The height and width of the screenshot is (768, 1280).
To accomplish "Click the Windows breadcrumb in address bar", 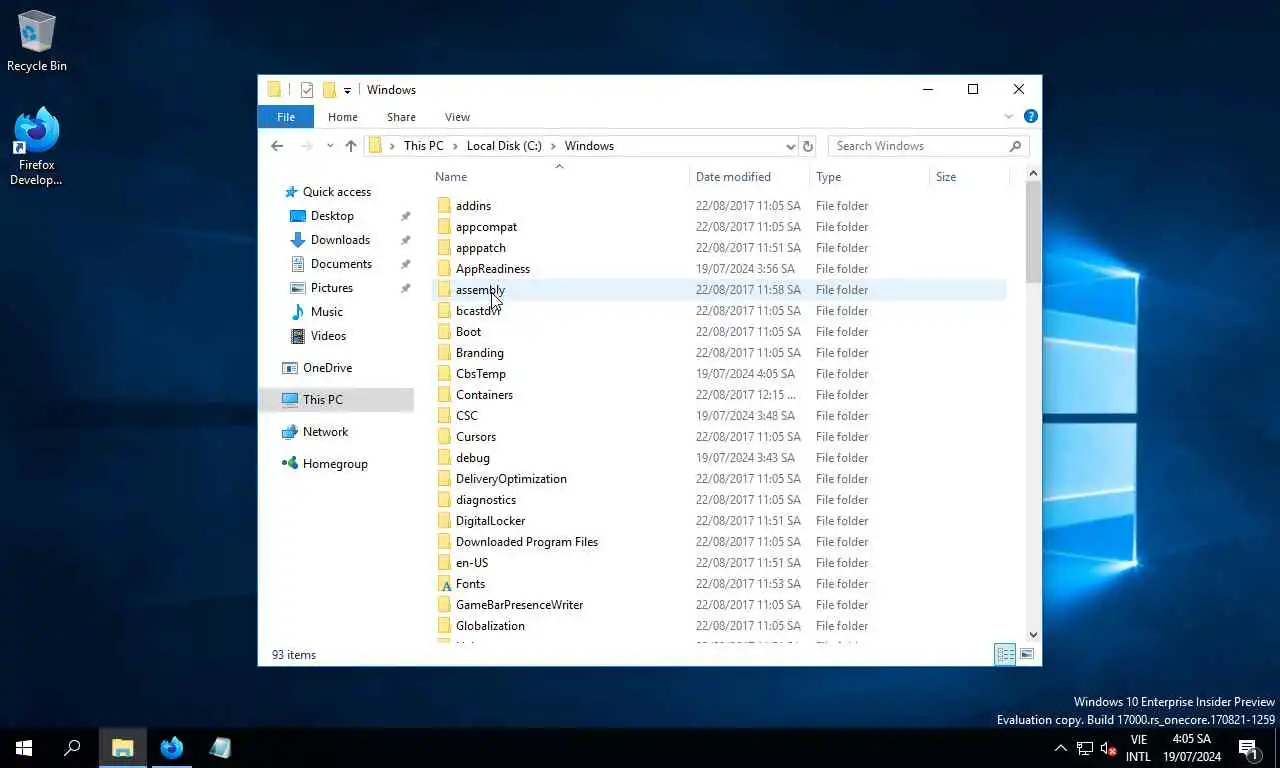I will pyautogui.click(x=589, y=146).
